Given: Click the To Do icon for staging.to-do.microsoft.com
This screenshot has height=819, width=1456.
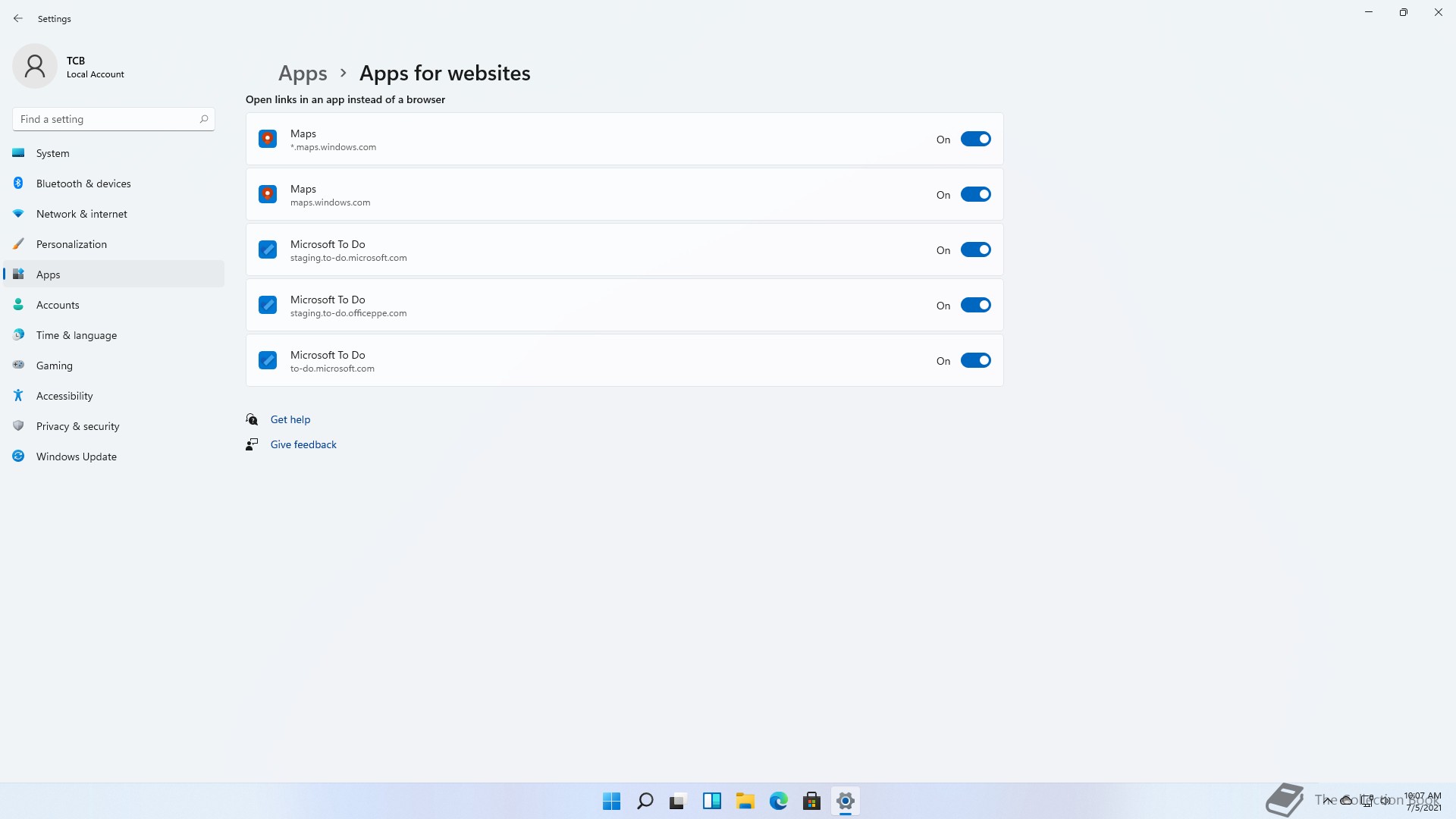Looking at the screenshot, I should (268, 249).
